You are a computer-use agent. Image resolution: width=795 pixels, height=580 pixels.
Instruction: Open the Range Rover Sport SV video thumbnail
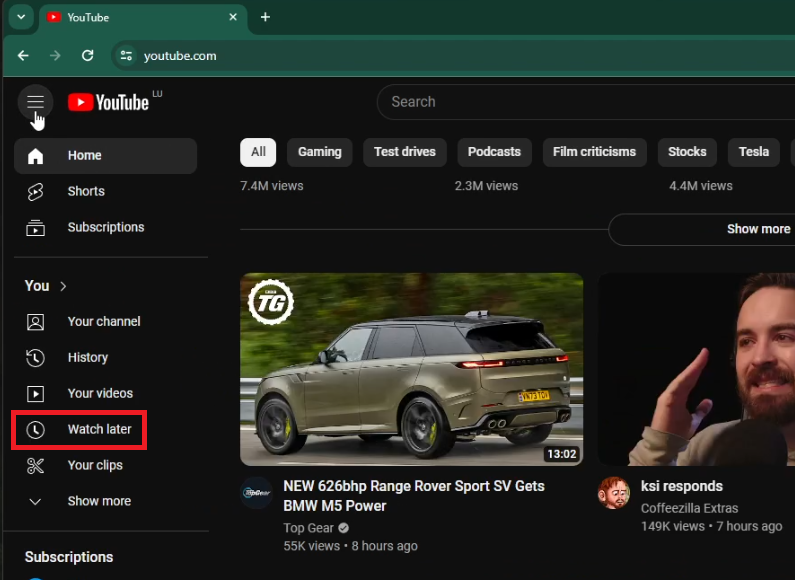[411, 369]
